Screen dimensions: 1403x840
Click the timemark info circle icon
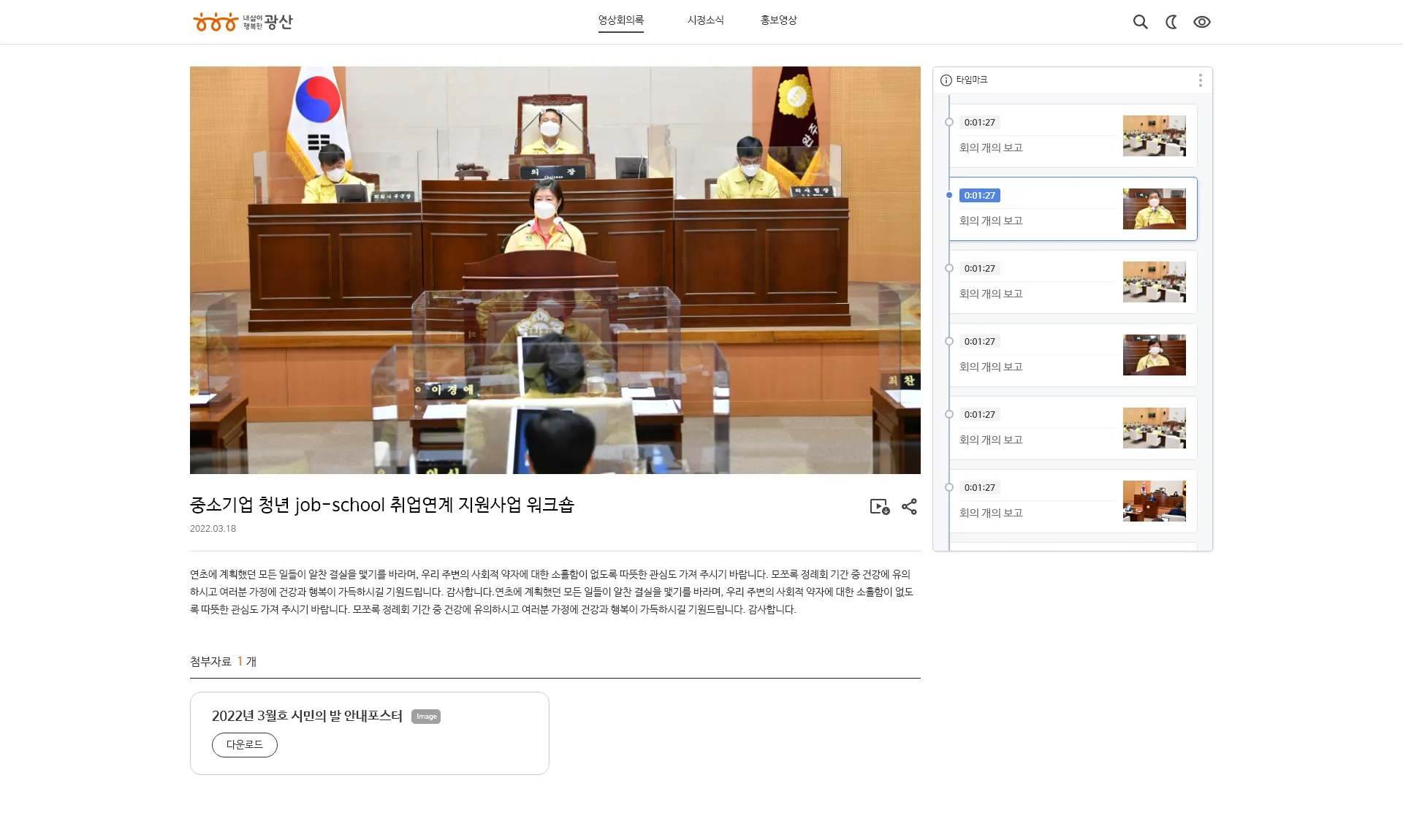(946, 80)
